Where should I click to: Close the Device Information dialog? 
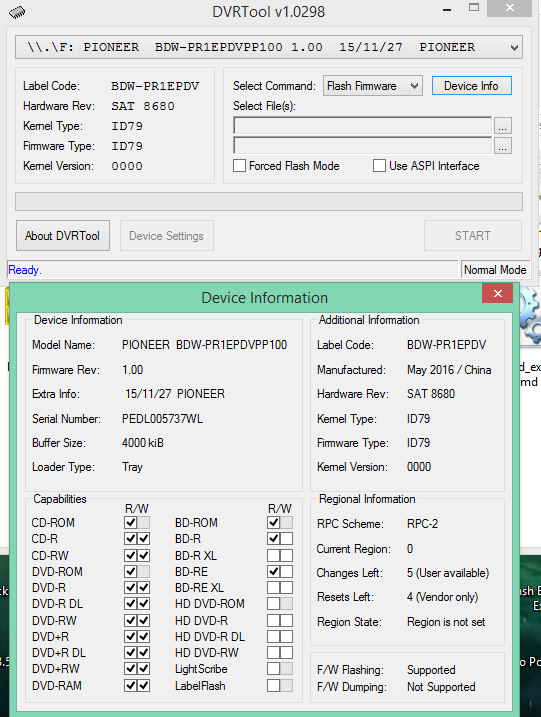point(498,293)
